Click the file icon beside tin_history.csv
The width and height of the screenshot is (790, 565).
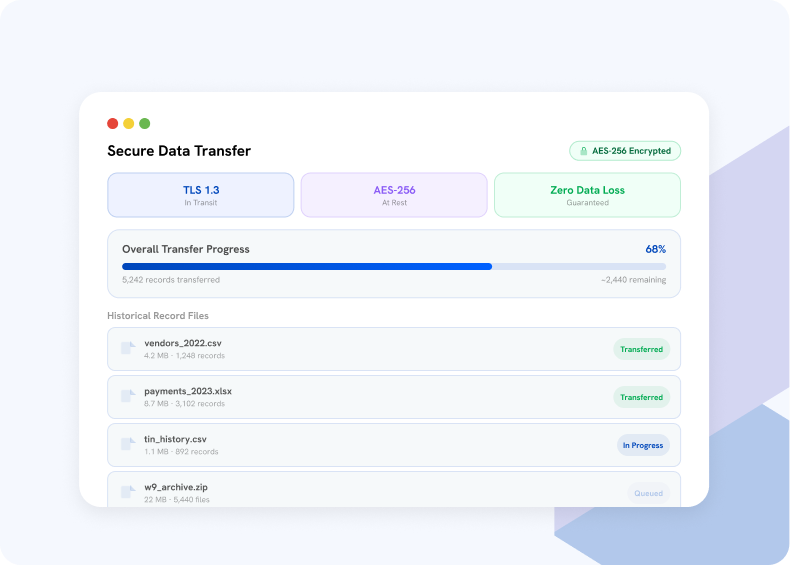(128, 444)
